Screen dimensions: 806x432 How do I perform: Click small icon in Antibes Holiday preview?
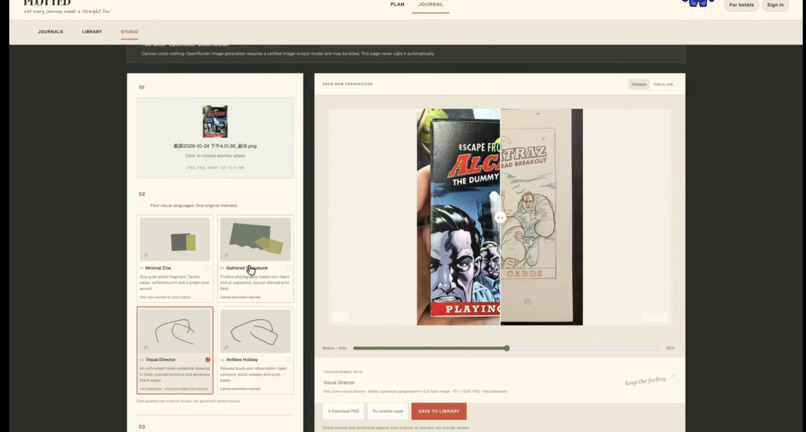point(227,347)
